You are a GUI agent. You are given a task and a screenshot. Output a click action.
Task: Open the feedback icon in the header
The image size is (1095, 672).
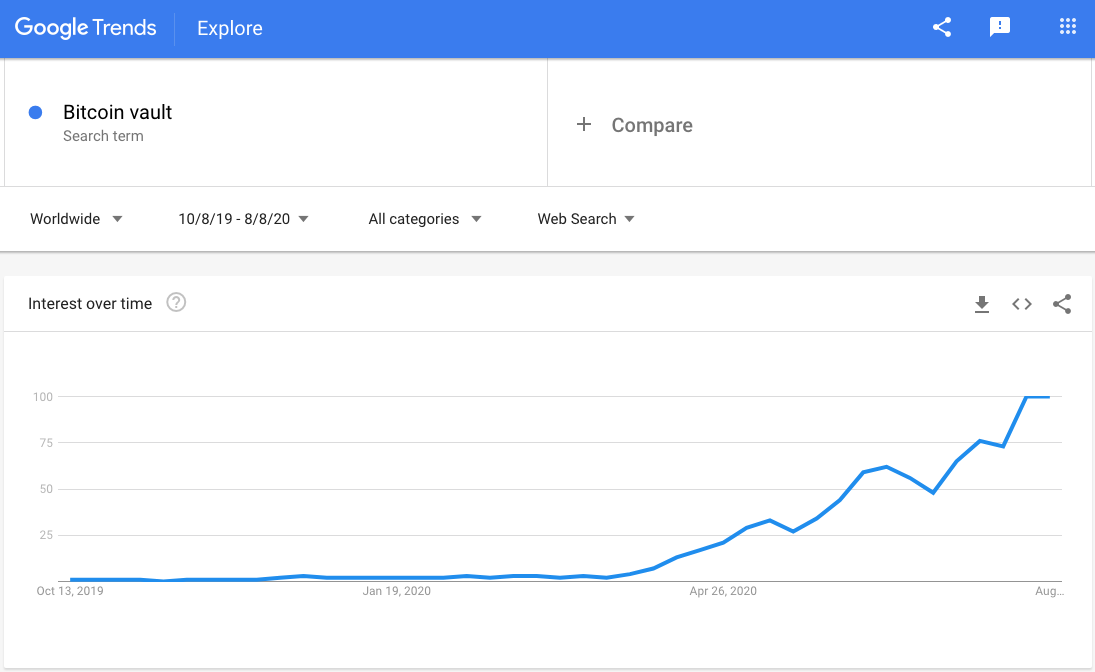(x=1000, y=27)
